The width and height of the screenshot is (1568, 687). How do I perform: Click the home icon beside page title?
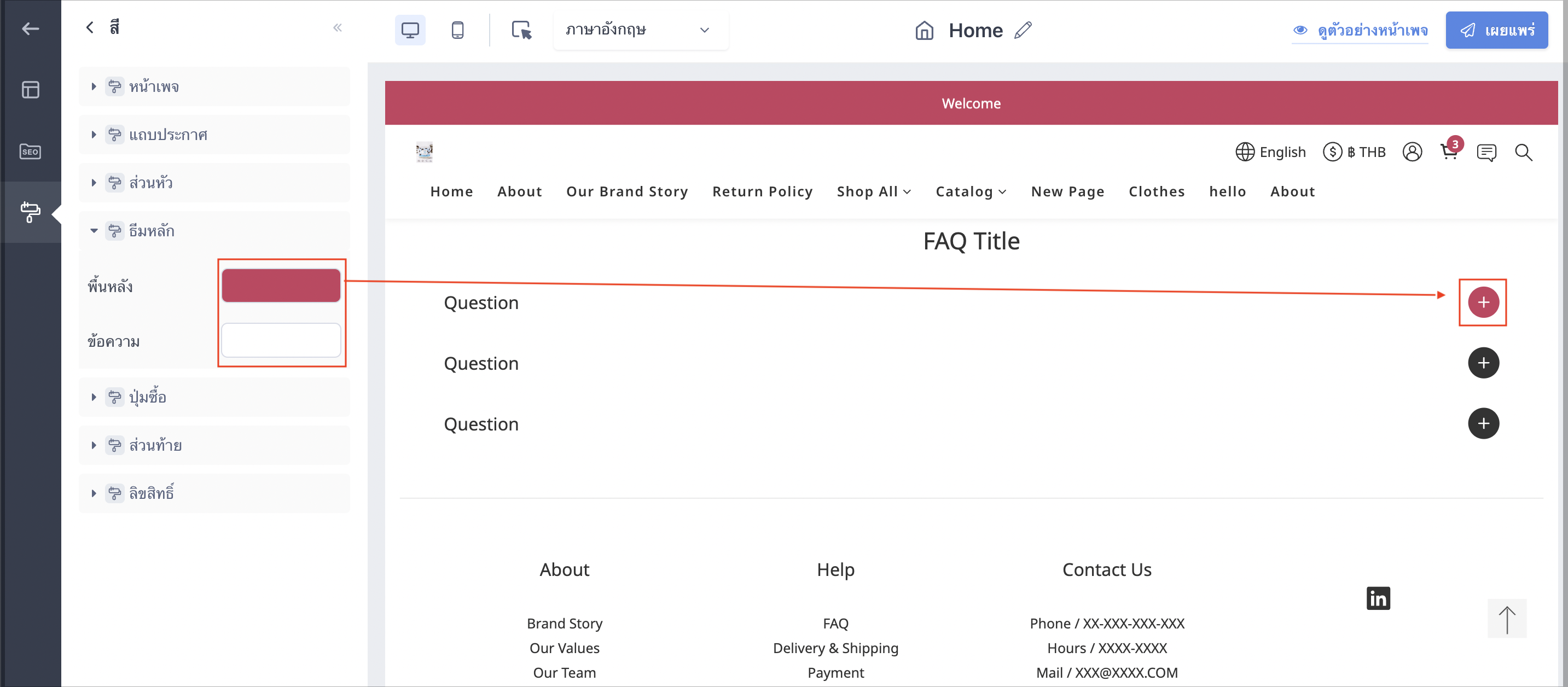(924, 30)
